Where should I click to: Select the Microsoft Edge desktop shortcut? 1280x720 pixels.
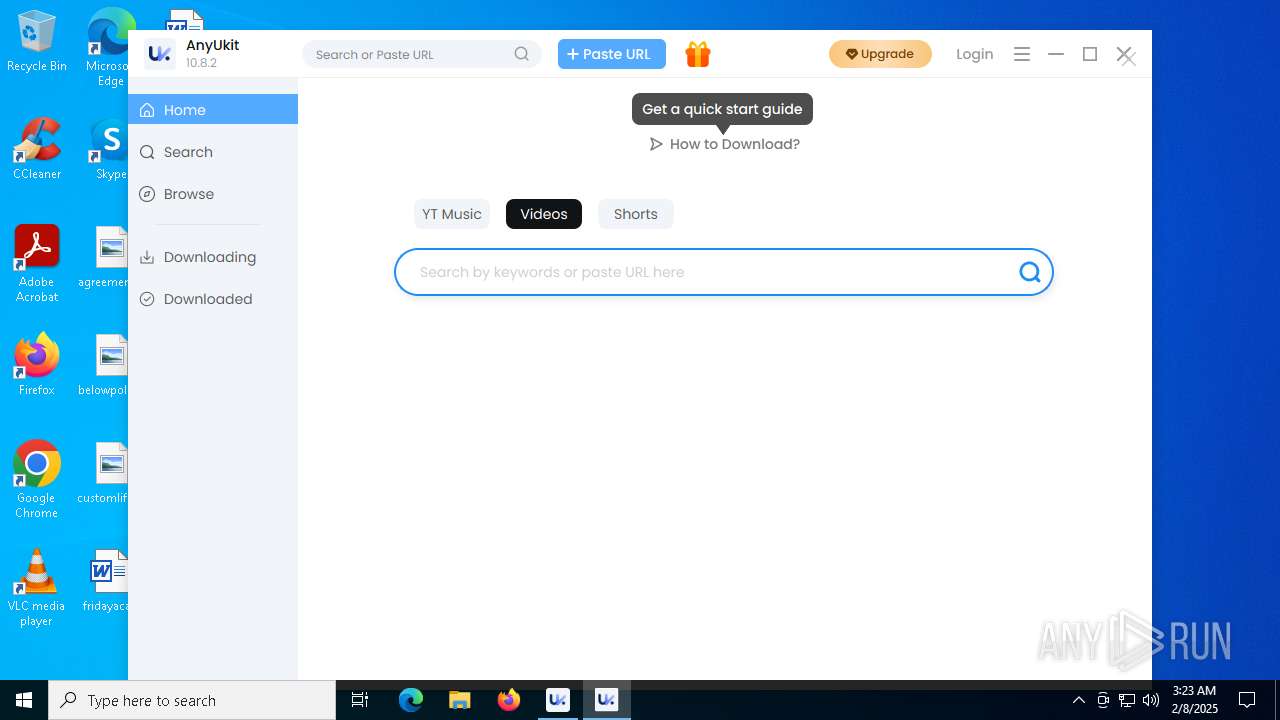tap(108, 47)
